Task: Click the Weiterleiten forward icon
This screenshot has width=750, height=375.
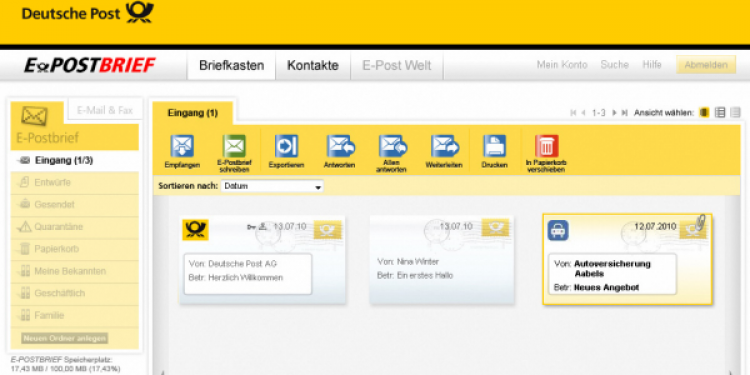Action: 444,146
